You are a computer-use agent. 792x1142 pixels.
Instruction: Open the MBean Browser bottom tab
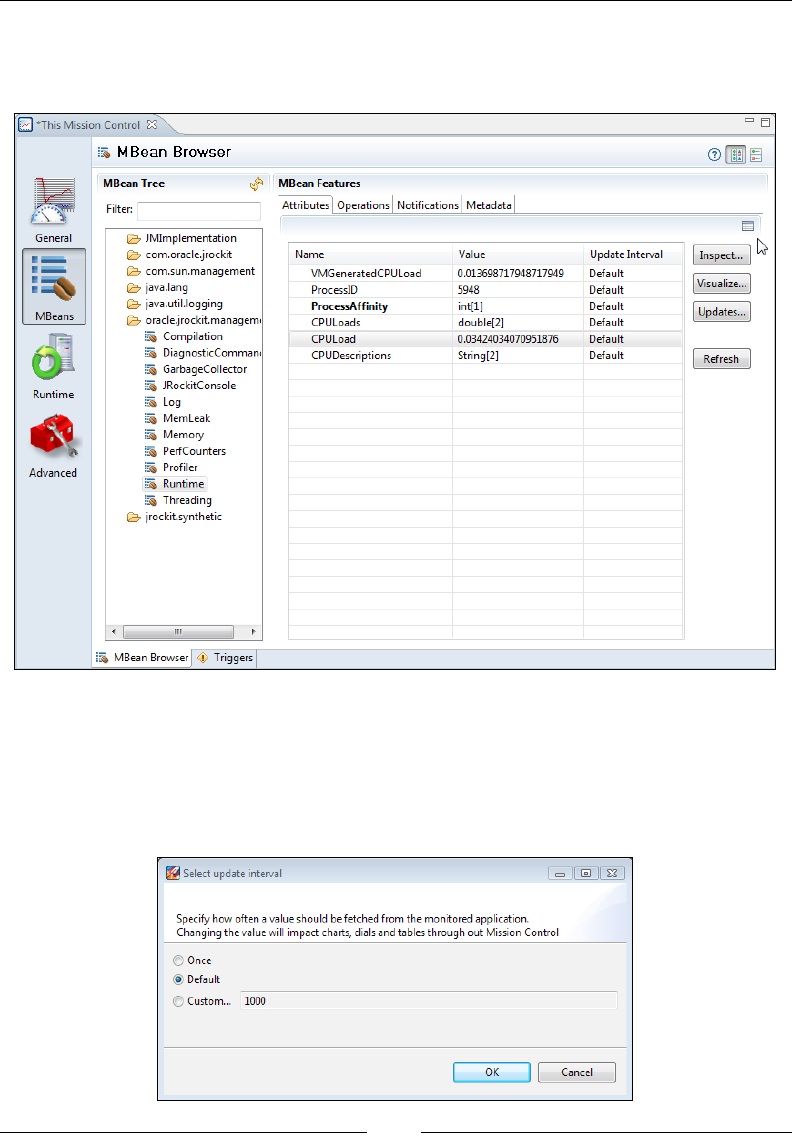(143, 658)
